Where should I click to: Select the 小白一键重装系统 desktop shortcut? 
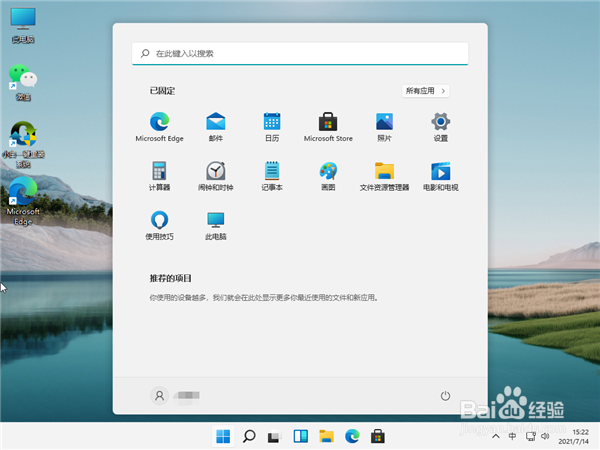tap(23, 145)
